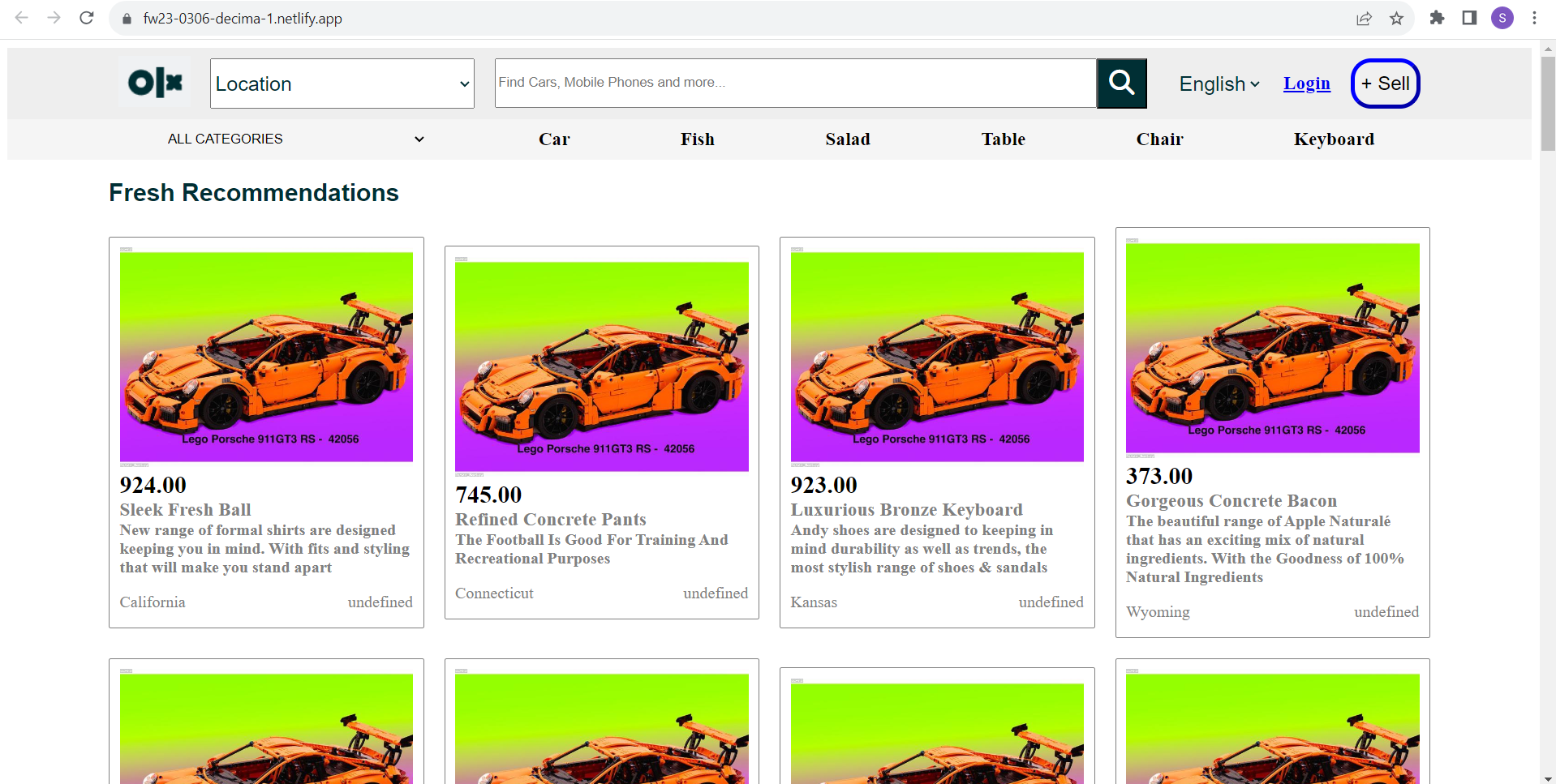The width and height of the screenshot is (1556, 784).
Task: Click the browser back arrow
Action: pyautogui.click(x=20, y=18)
